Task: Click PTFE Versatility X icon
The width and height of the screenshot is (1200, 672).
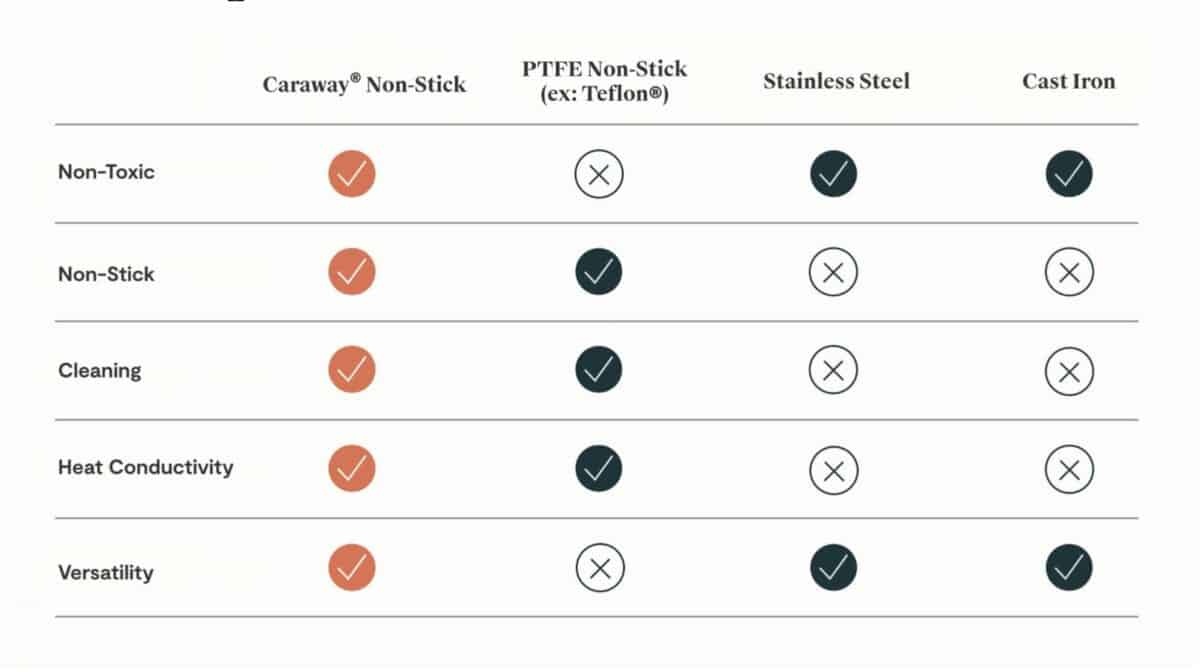Action: point(599,568)
